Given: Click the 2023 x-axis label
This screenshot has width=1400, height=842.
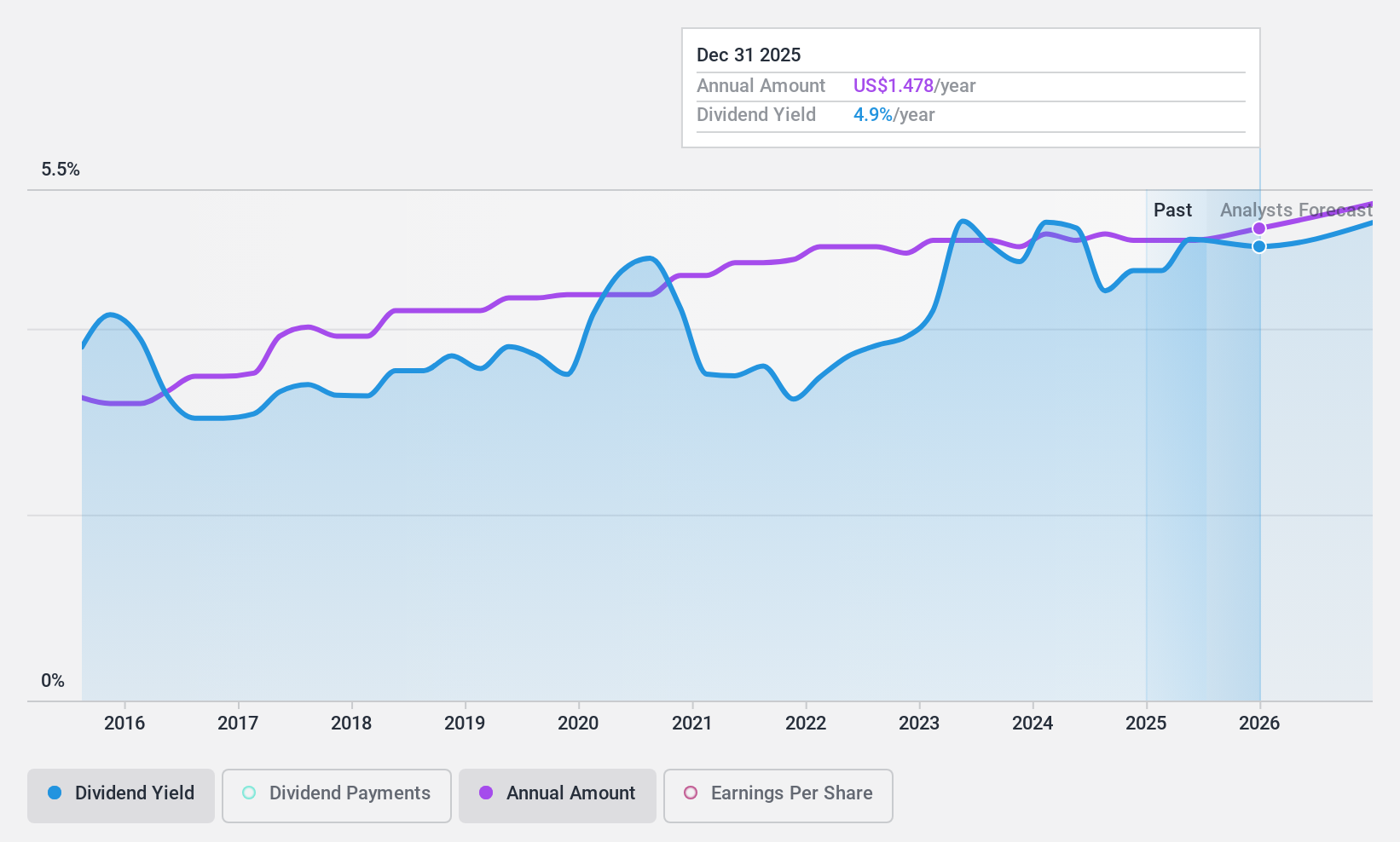Looking at the screenshot, I should 919,724.
